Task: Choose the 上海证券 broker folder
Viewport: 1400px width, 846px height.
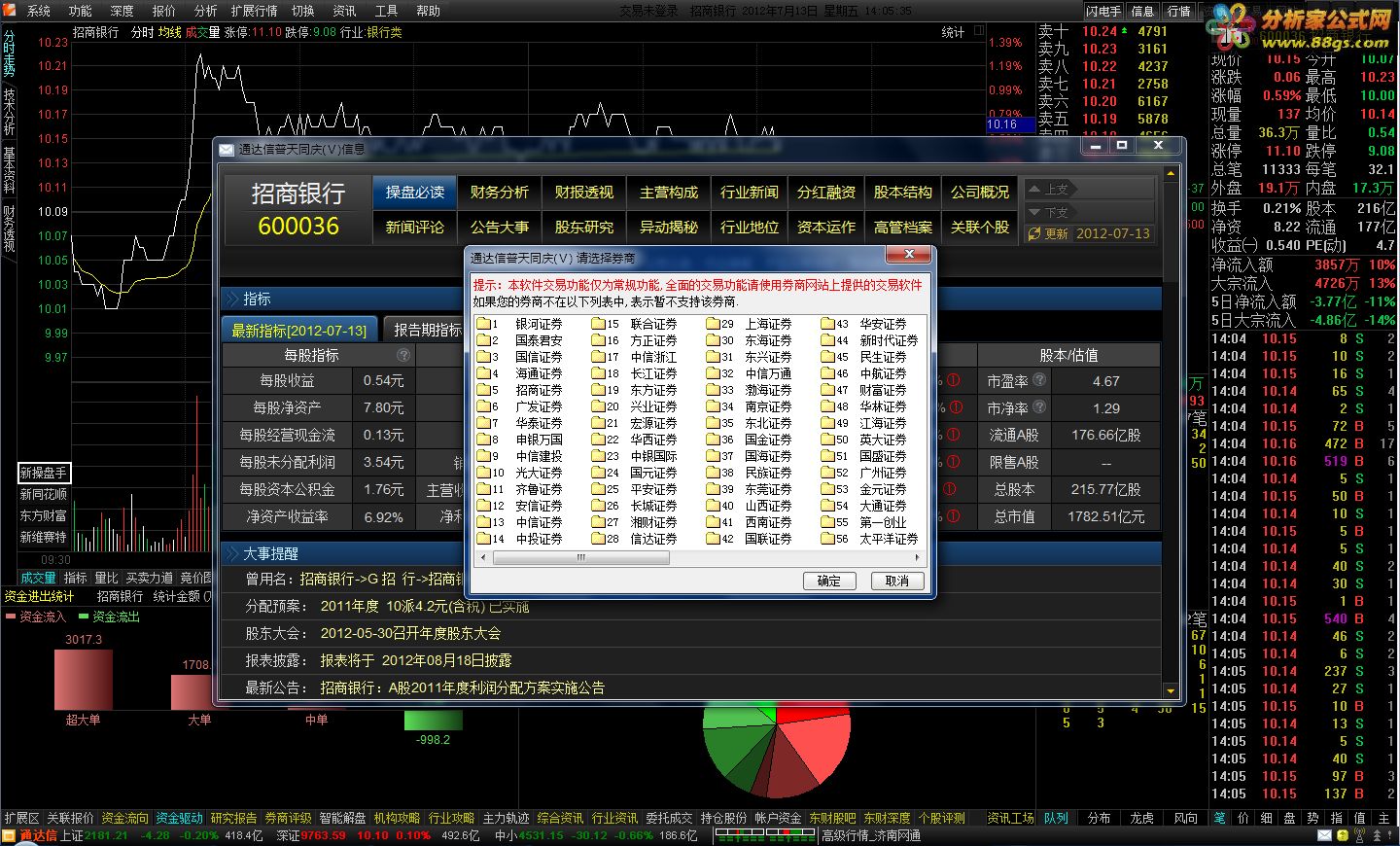Action: pos(750,324)
